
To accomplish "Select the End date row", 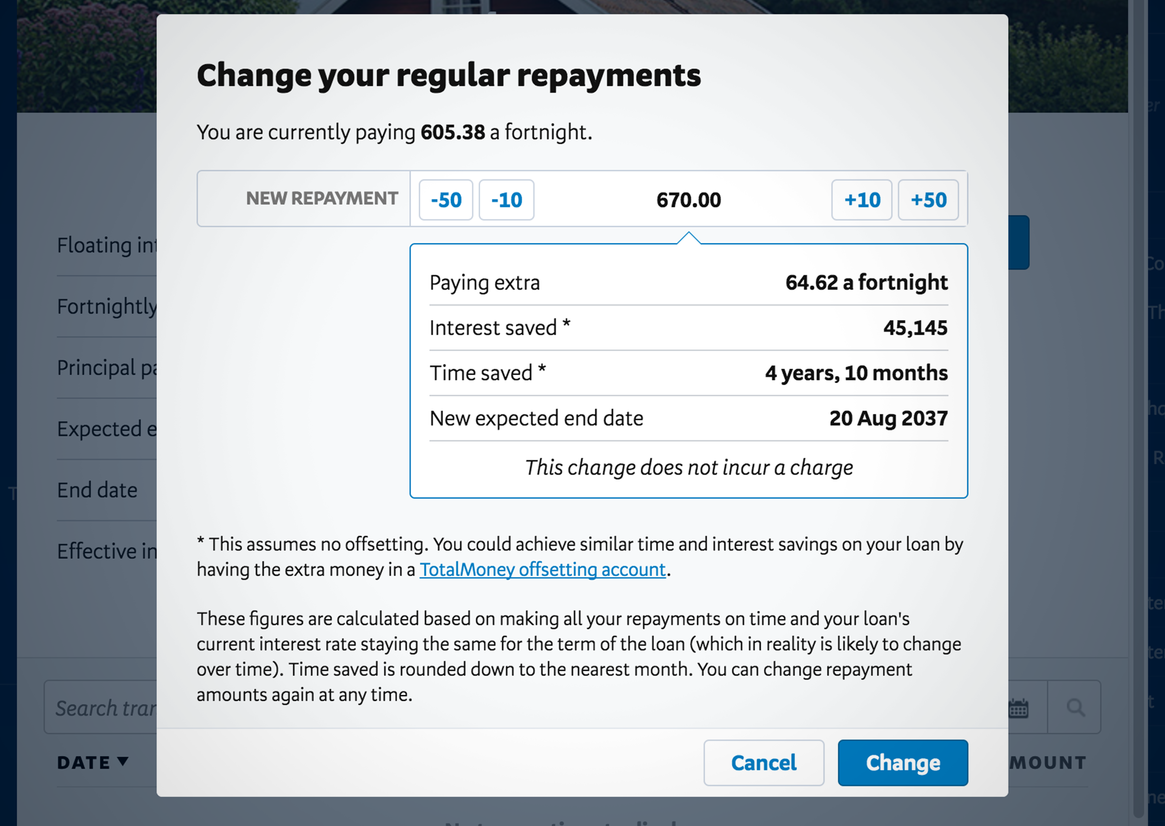I will click(x=98, y=490).
